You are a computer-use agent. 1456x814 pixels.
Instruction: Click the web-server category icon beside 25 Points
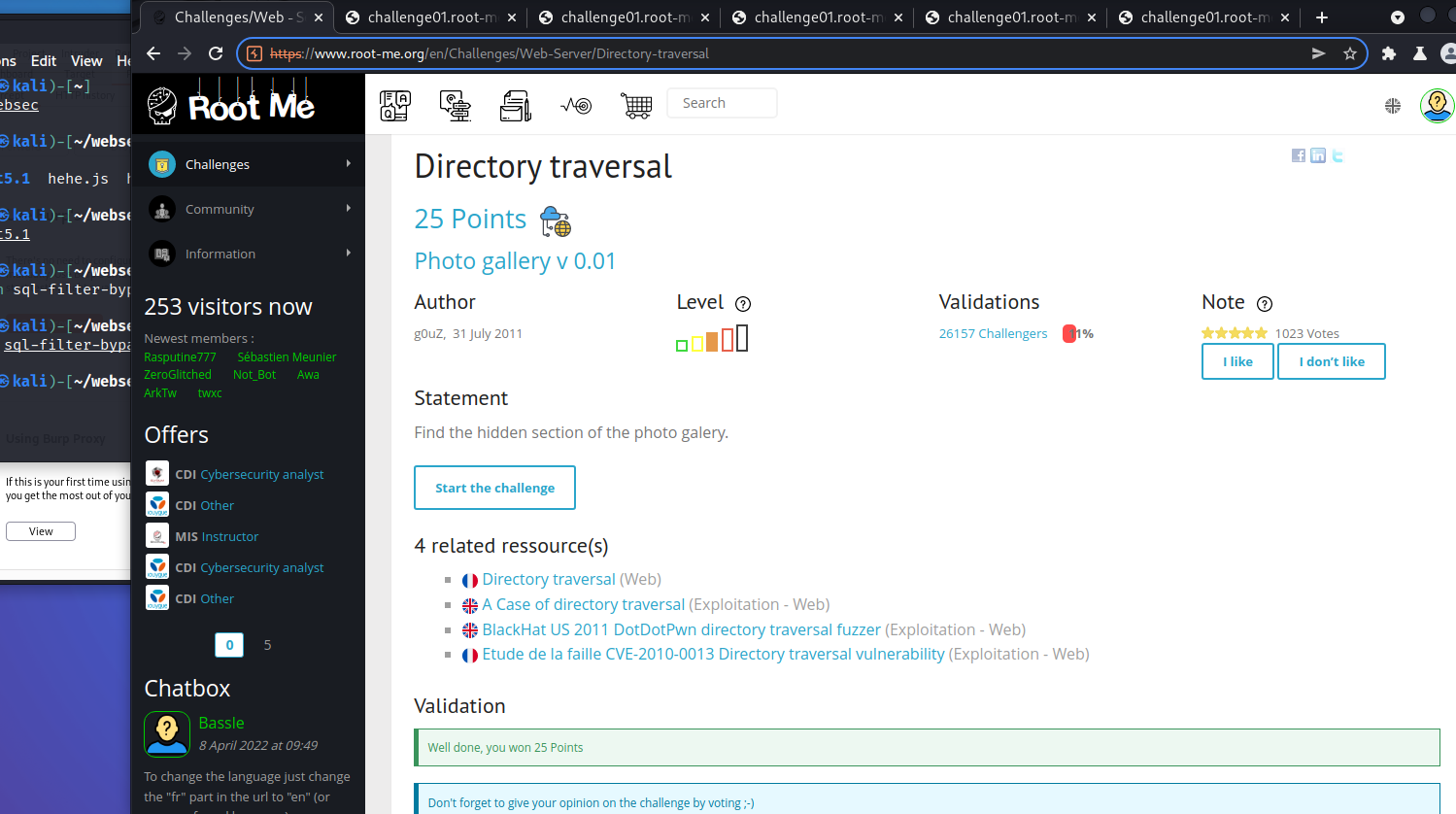pyautogui.click(x=556, y=221)
